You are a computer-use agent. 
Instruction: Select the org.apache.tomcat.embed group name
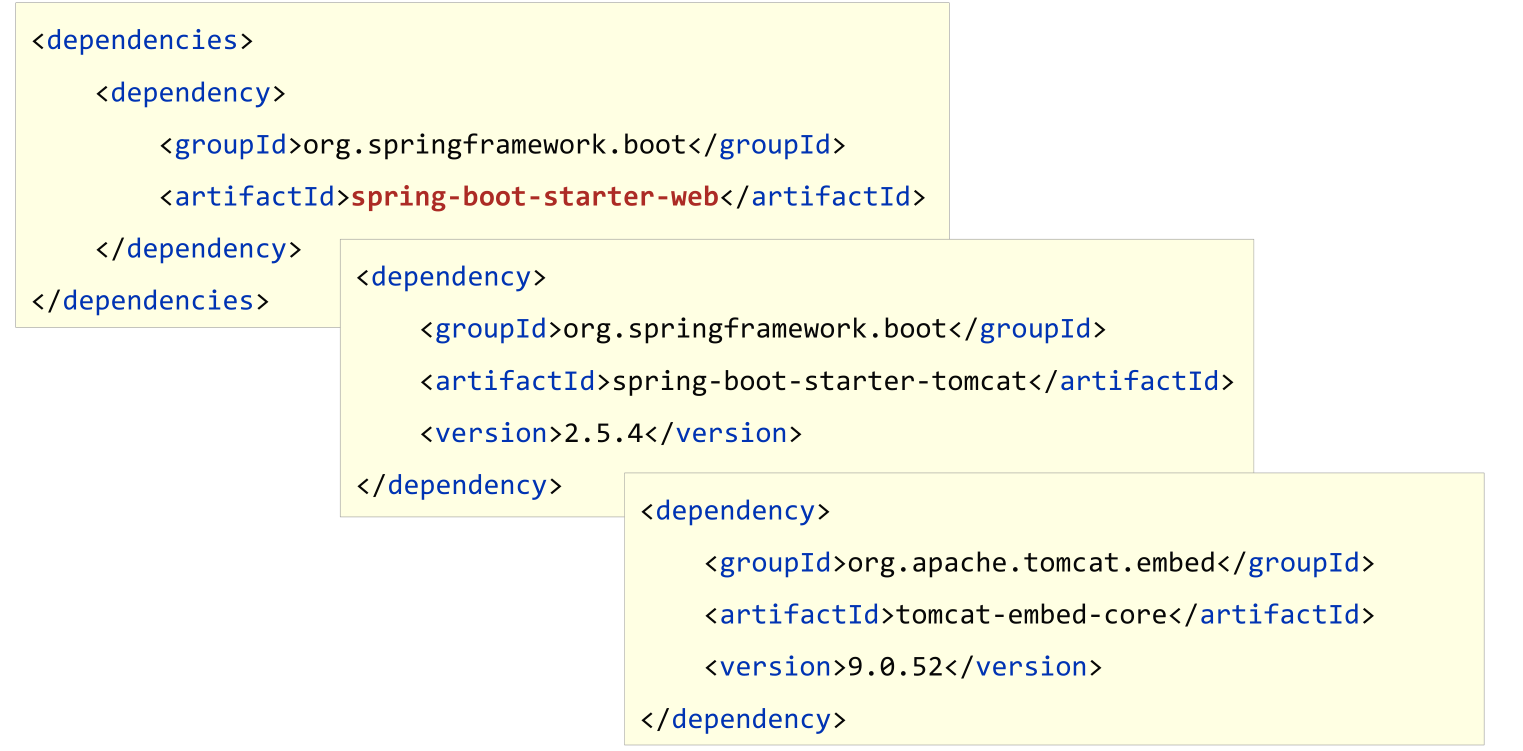[1031, 563]
